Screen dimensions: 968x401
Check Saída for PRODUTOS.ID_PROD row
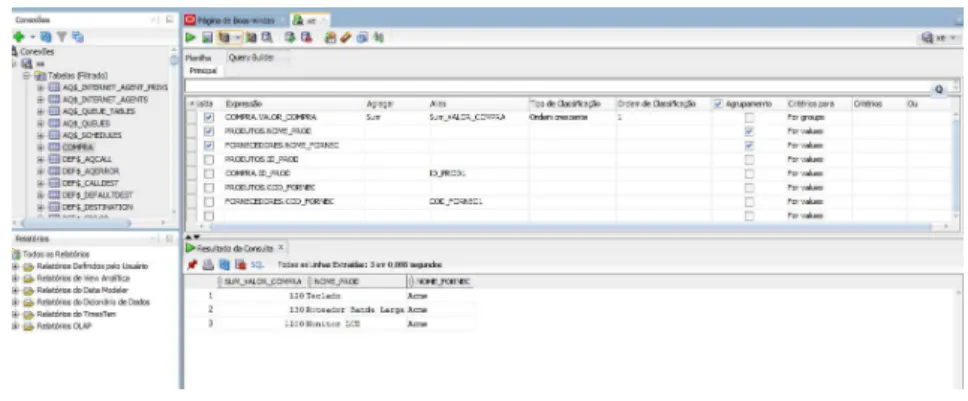209,159
